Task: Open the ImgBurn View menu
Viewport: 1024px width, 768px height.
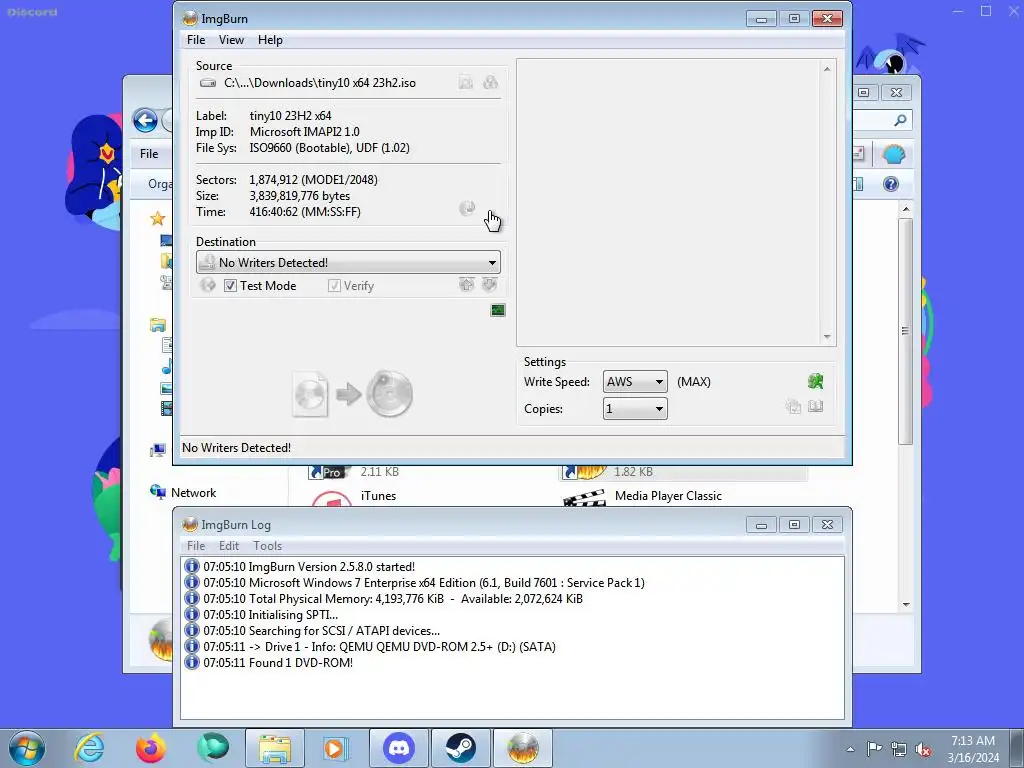Action: click(x=231, y=40)
